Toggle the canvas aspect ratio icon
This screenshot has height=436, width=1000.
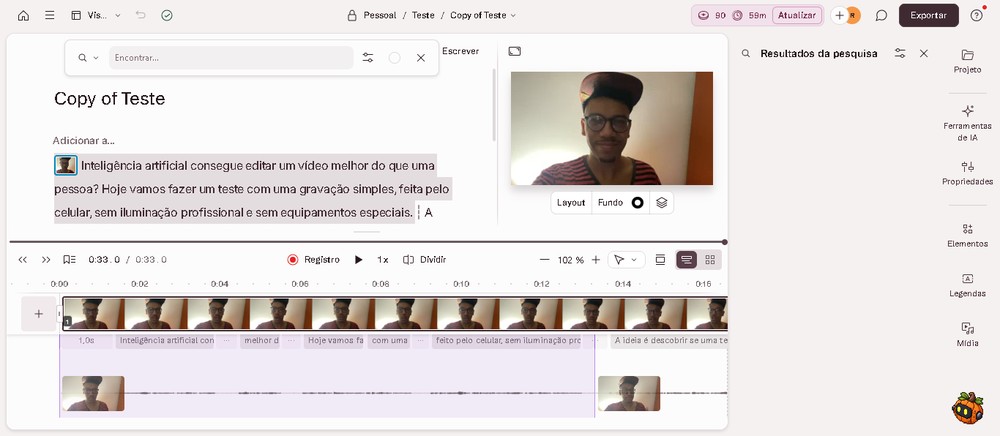tap(515, 51)
